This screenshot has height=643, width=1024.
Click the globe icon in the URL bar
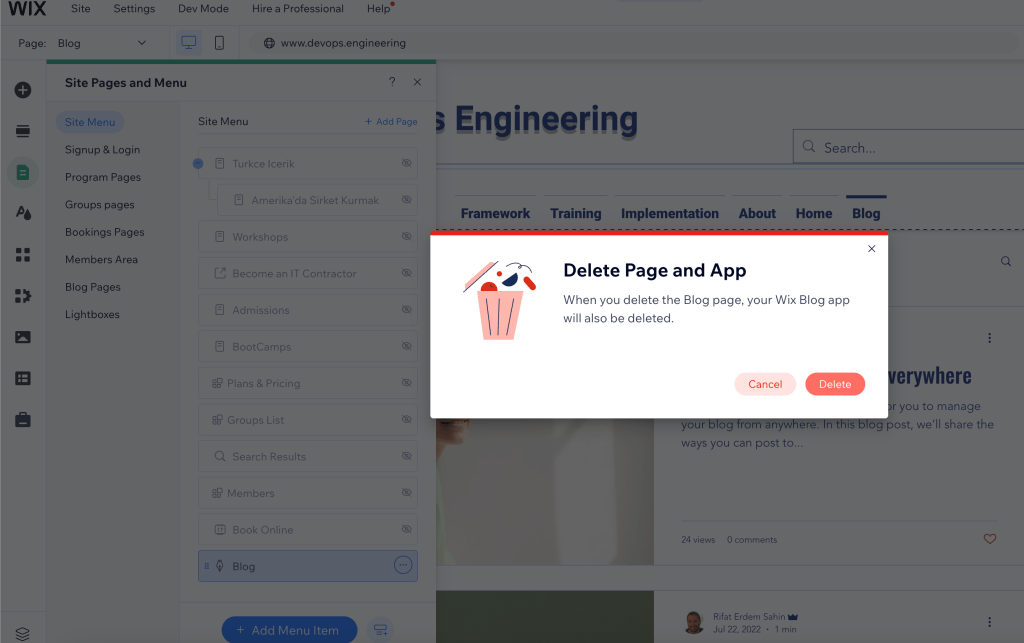pyautogui.click(x=269, y=43)
